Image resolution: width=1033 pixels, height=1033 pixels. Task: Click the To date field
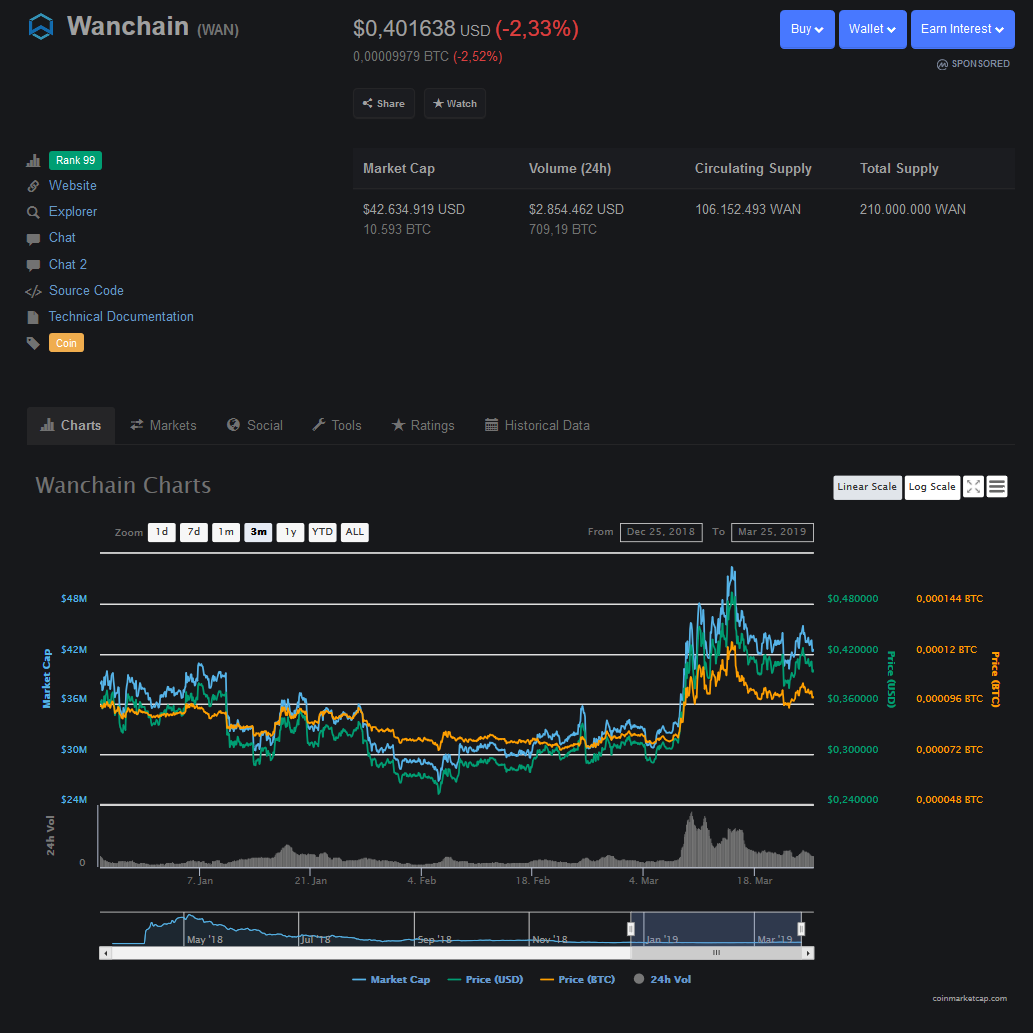pyautogui.click(x=772, y=532)
